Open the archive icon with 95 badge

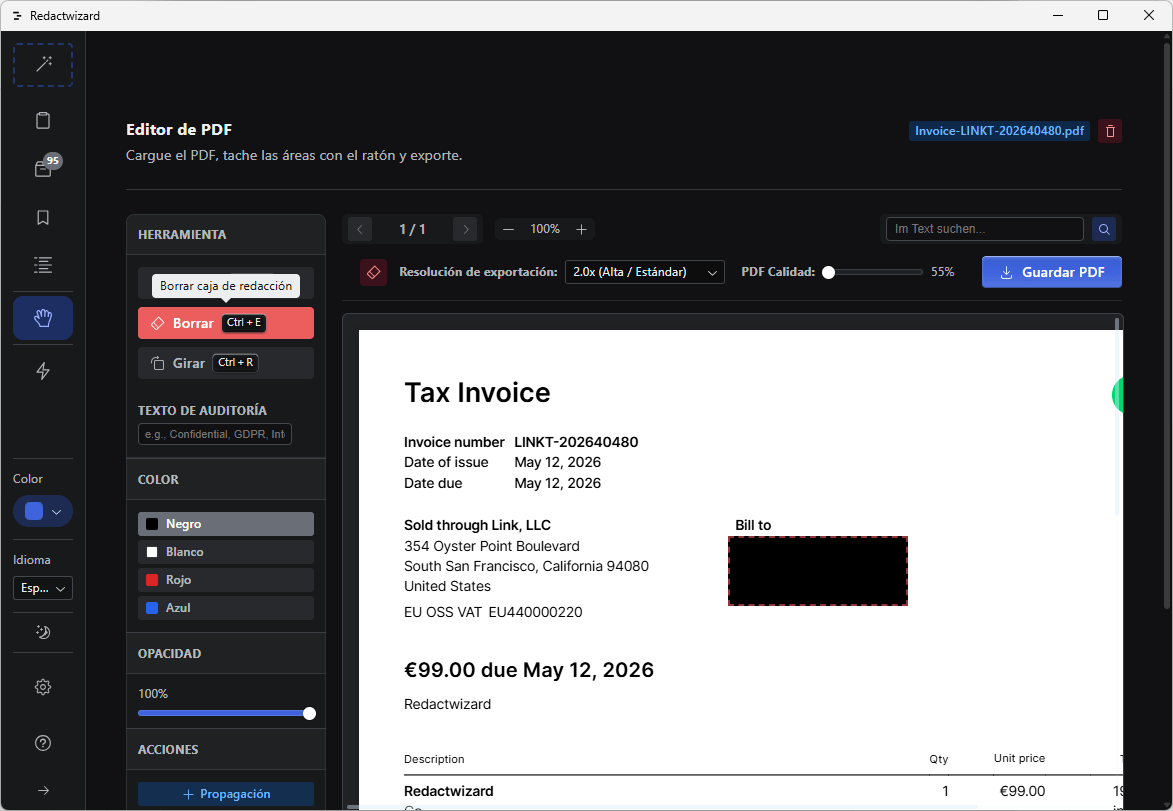tap(43, 168)
